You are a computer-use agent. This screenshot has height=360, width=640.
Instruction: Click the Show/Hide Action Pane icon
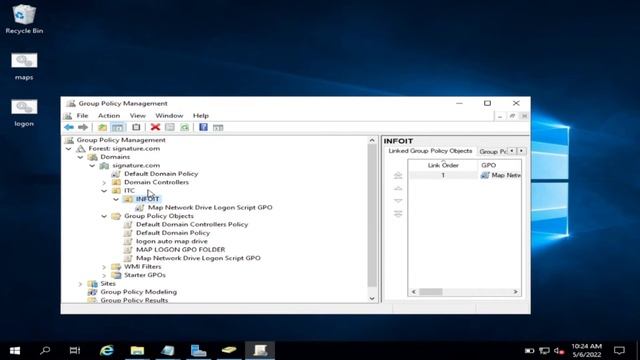click(x=218, y=127)
